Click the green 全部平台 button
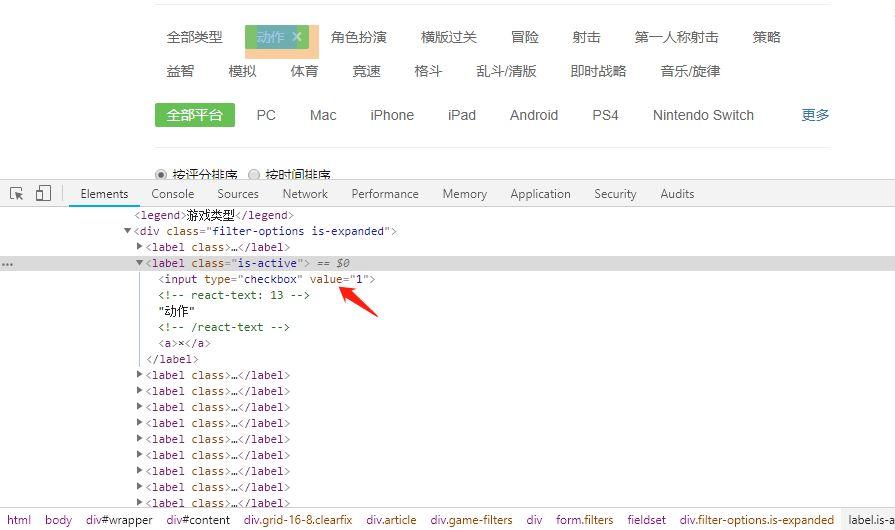 [x=195, y=115]
